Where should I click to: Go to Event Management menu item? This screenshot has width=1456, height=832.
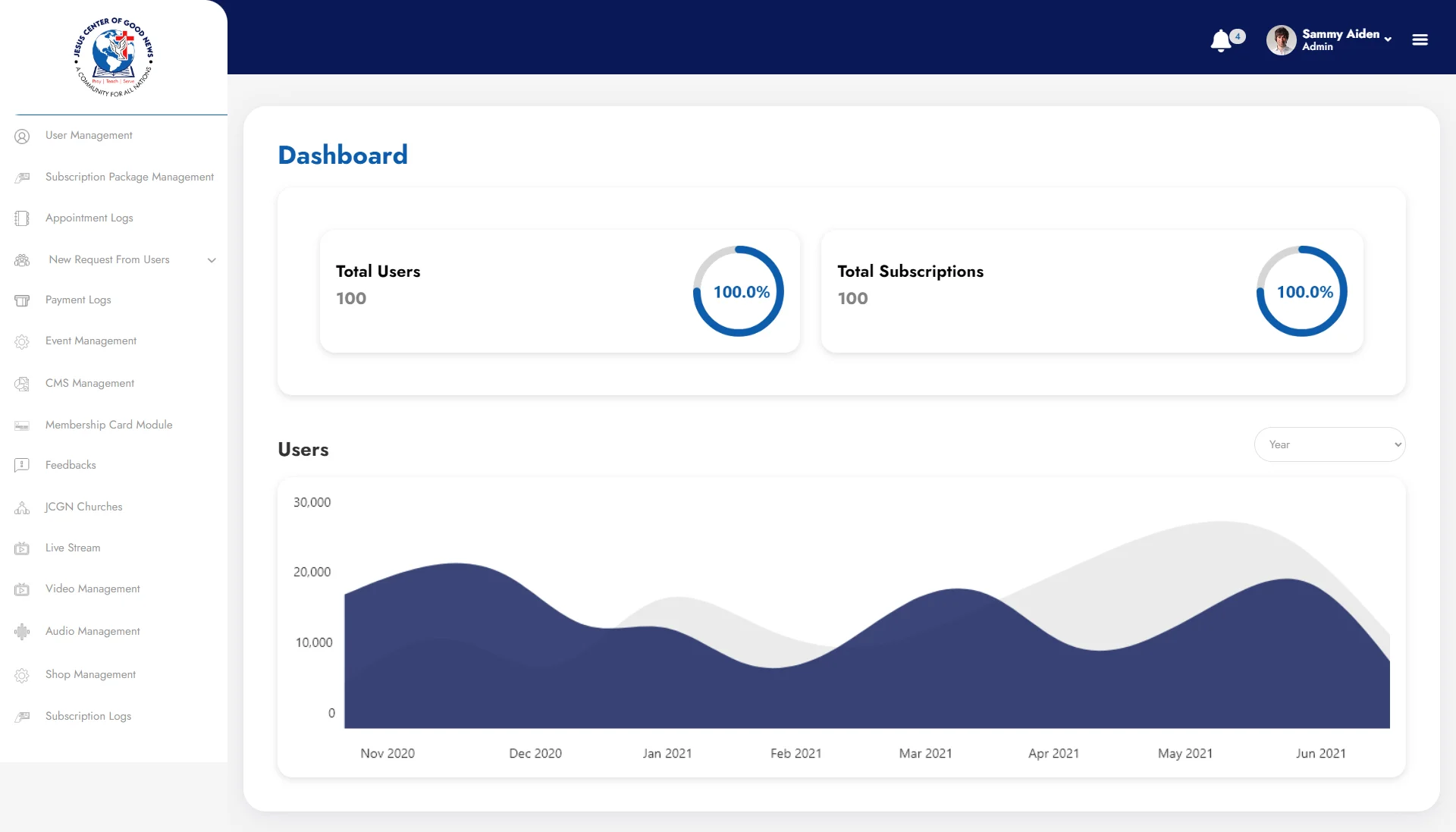pos(91,341)
